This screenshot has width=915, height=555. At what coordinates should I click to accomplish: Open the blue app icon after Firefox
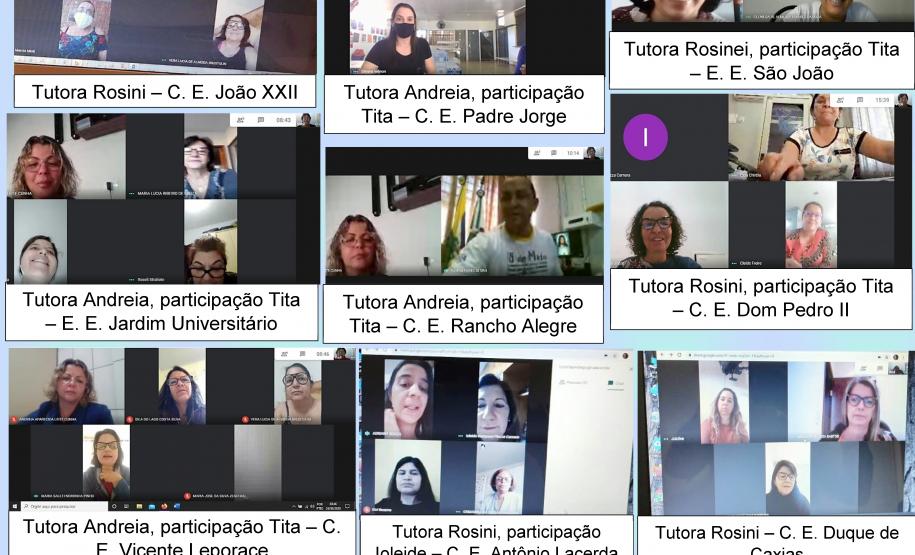tap(177, 506)
